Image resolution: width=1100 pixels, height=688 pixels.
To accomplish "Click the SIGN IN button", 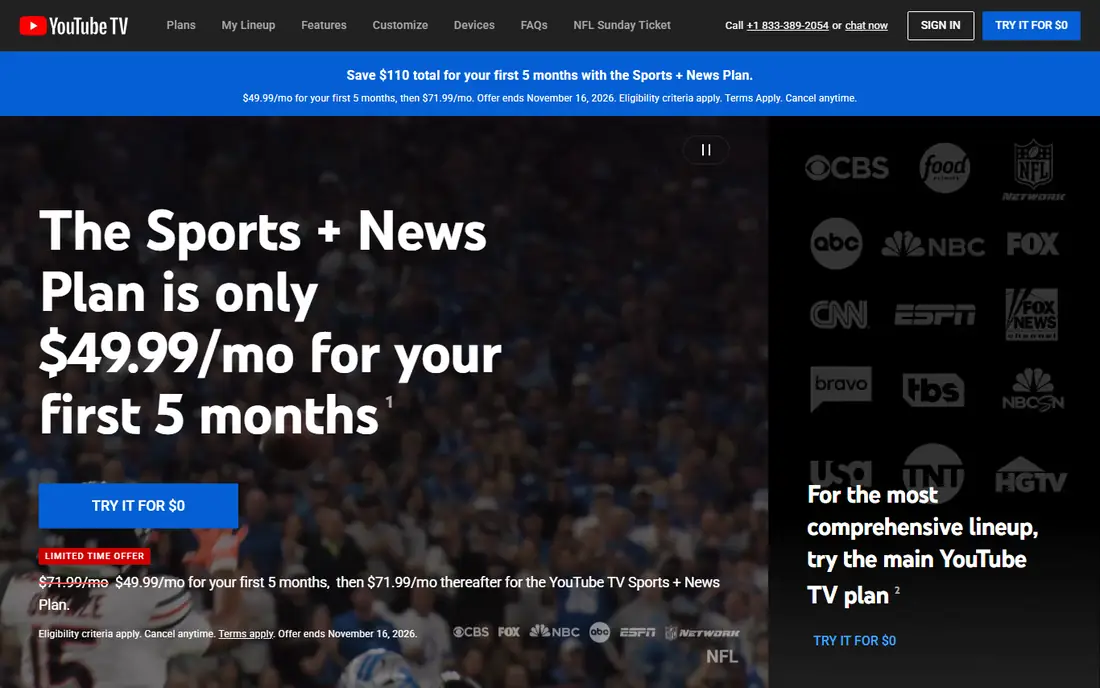I will coord(940,25).
